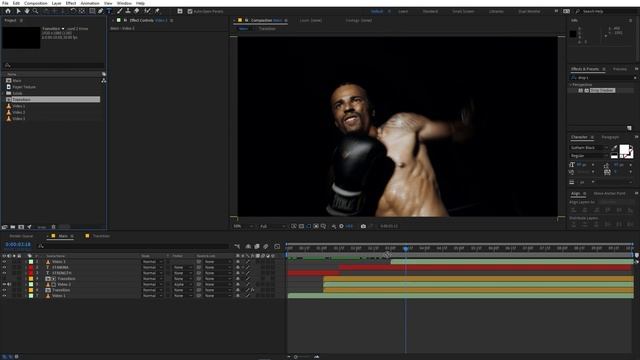This screenshot has height=360, width=640.
Task: Mute audio on Video 2 layer
Action: pos(9,284)
